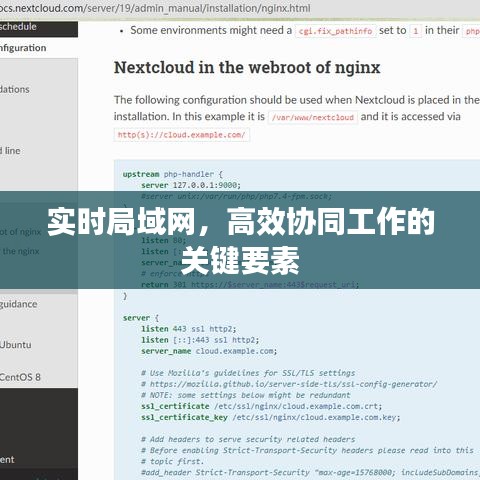480x480 pixels.
Task: Open the 'nfiguration' sidebar entry
Action: [23, 48]
